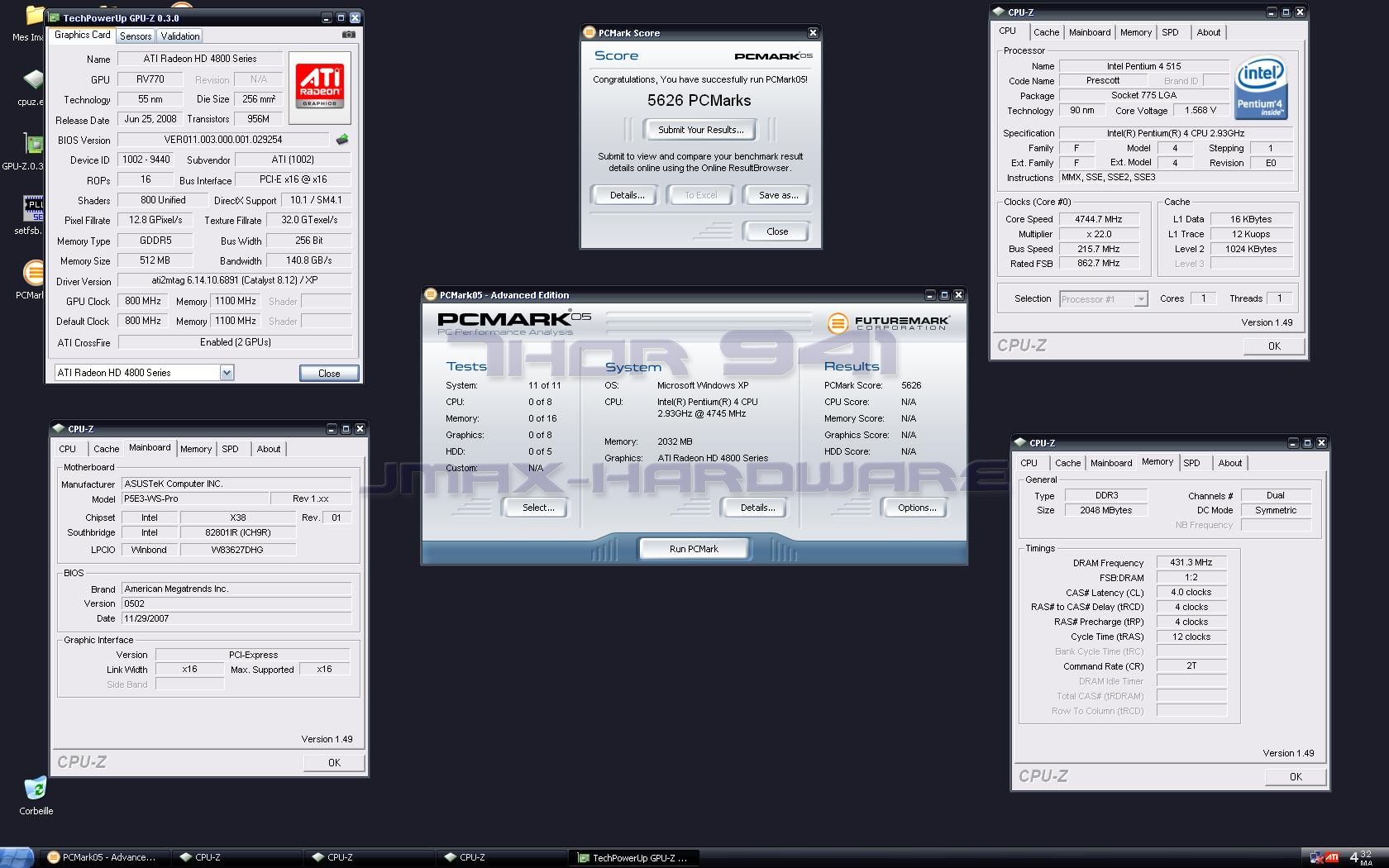
Task: Click Close button in GPU-Z window
Action: tap(329, 374)
